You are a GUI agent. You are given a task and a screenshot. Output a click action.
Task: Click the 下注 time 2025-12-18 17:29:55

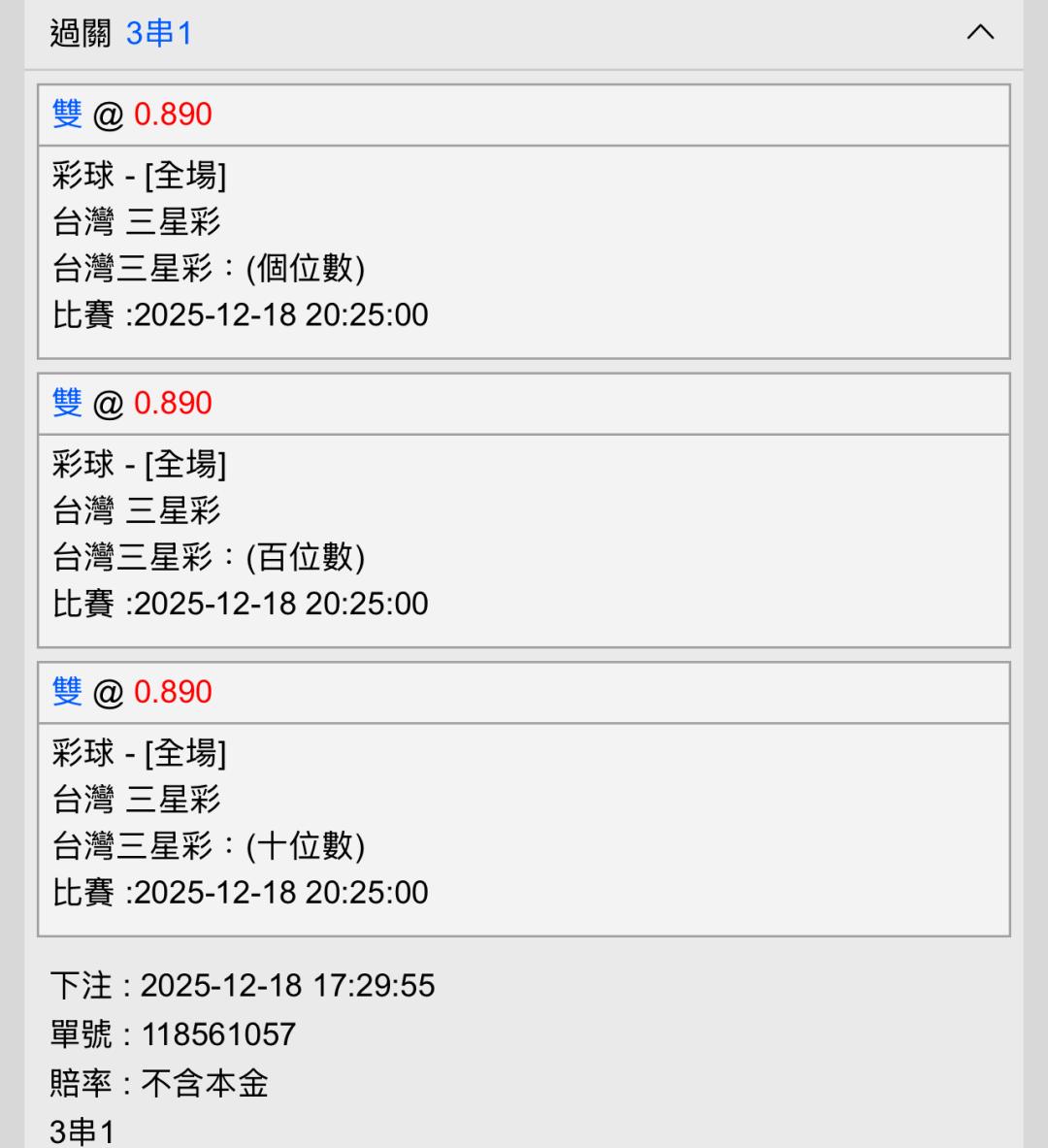click(287, 986)
